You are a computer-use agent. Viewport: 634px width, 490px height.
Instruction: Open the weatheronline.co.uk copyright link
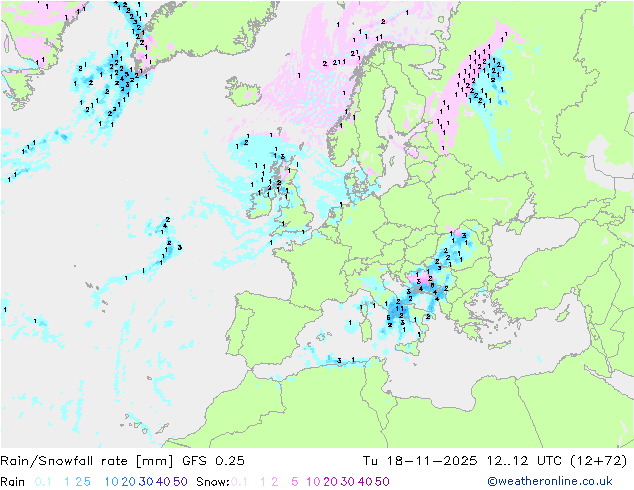[x=550, y=482]
